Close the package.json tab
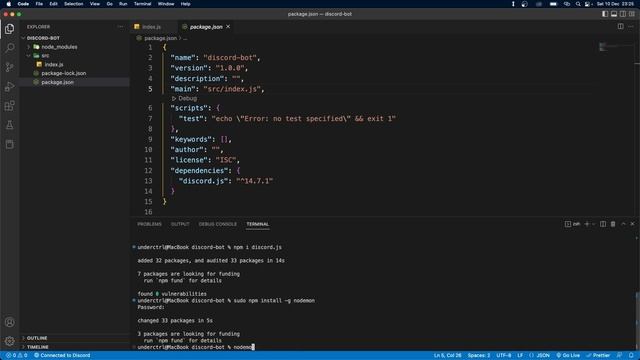 [228, 27]
